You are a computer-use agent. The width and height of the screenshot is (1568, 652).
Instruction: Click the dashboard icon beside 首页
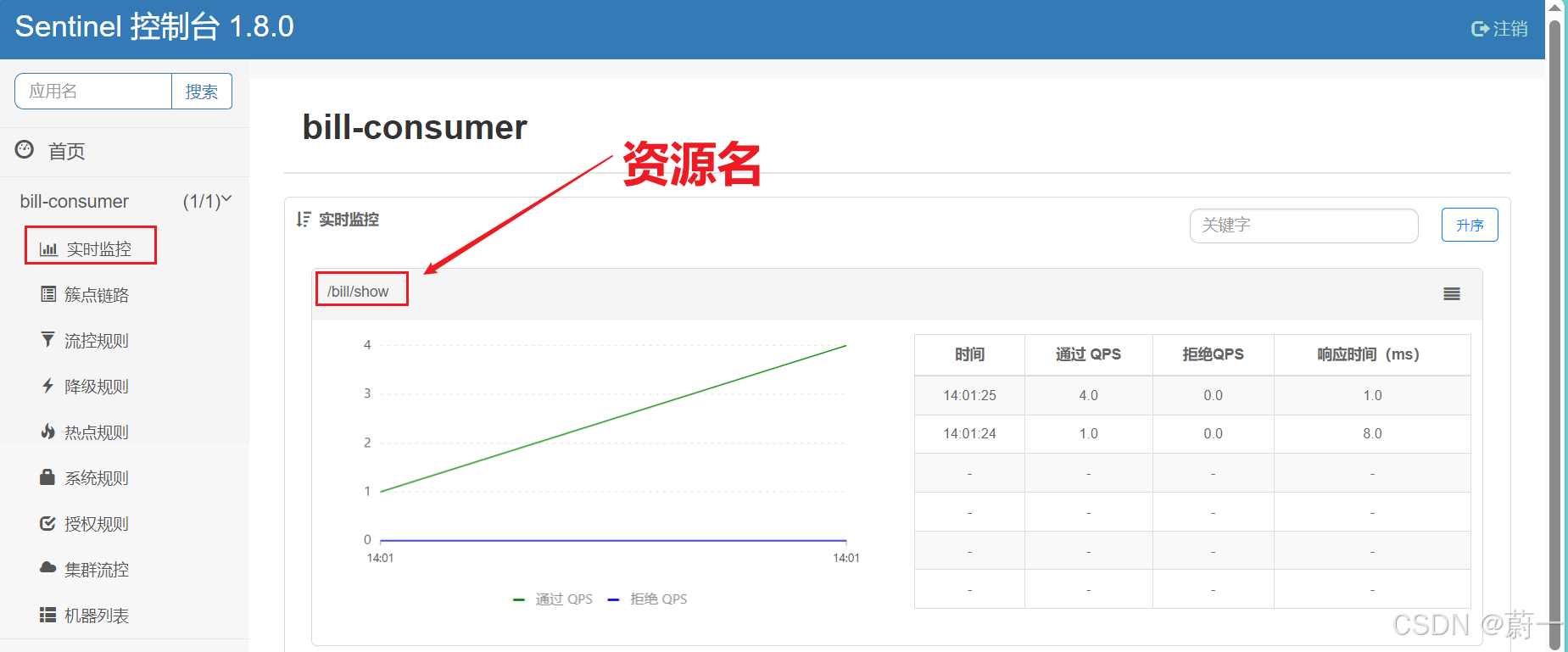[x=25, y=150]
